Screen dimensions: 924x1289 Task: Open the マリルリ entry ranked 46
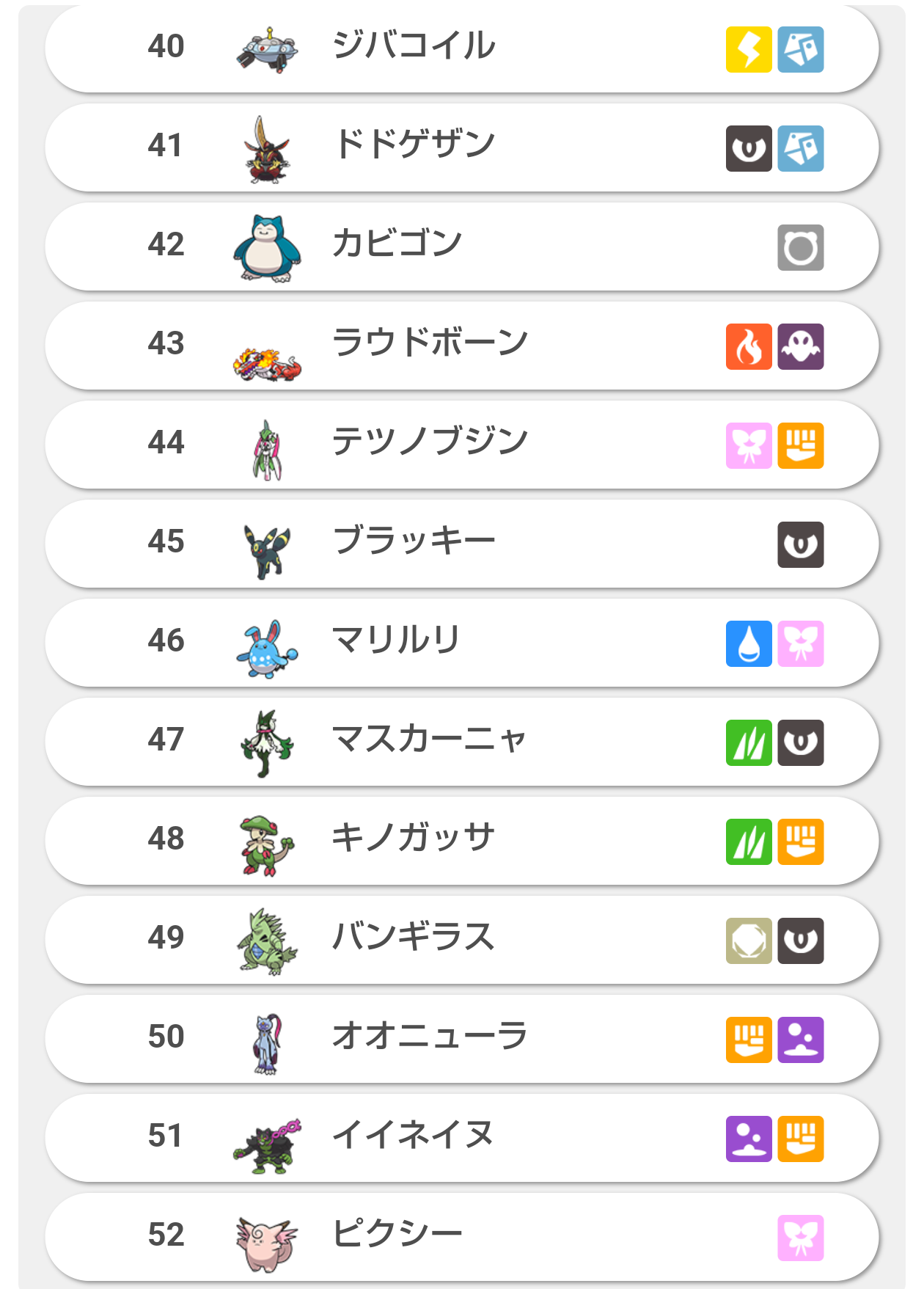462,643
